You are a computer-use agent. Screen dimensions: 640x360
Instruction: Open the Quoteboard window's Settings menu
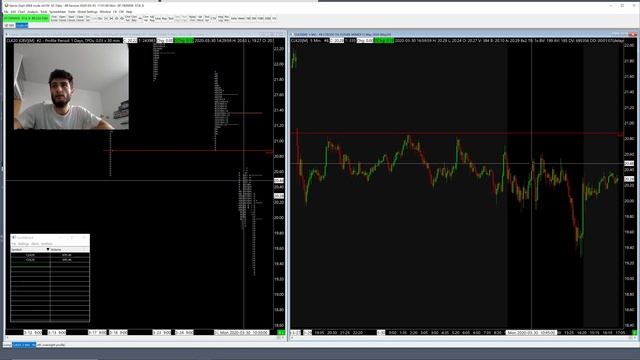coord(23,244)
